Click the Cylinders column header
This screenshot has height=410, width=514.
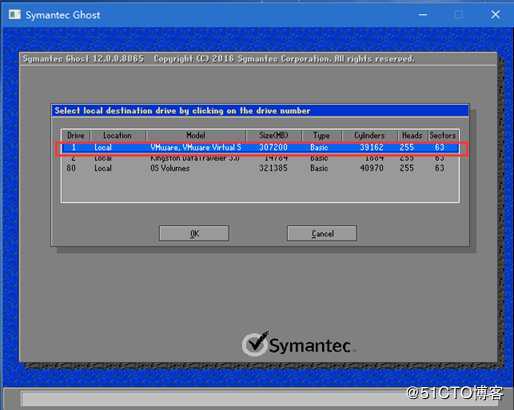369,135
